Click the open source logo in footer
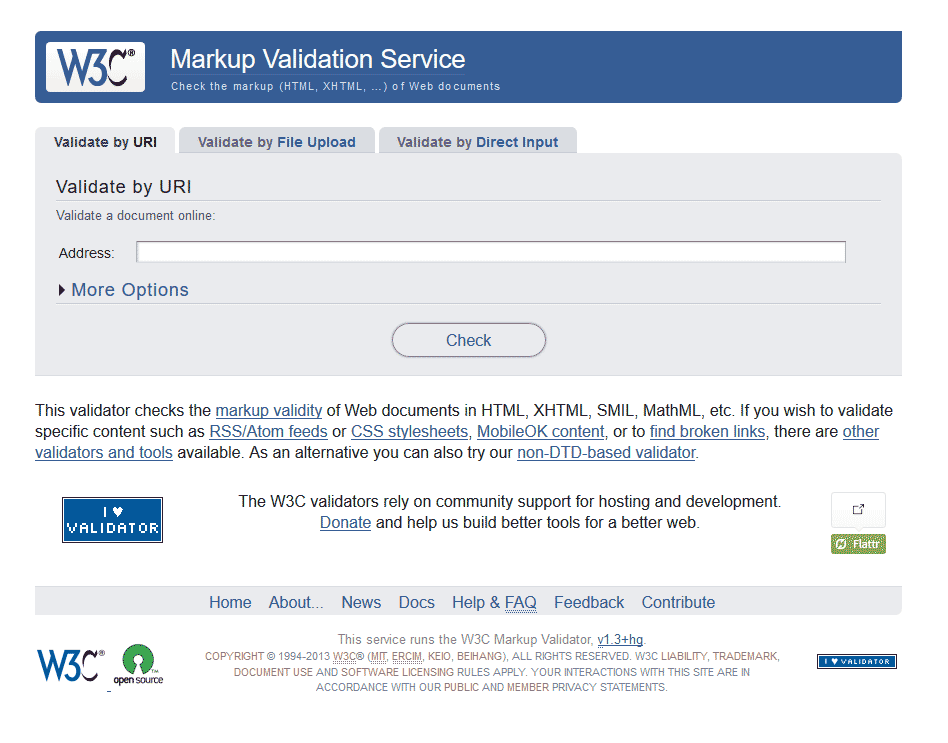Image resolution: width=948 pixels, height=743 pixels. click(138, 665)
